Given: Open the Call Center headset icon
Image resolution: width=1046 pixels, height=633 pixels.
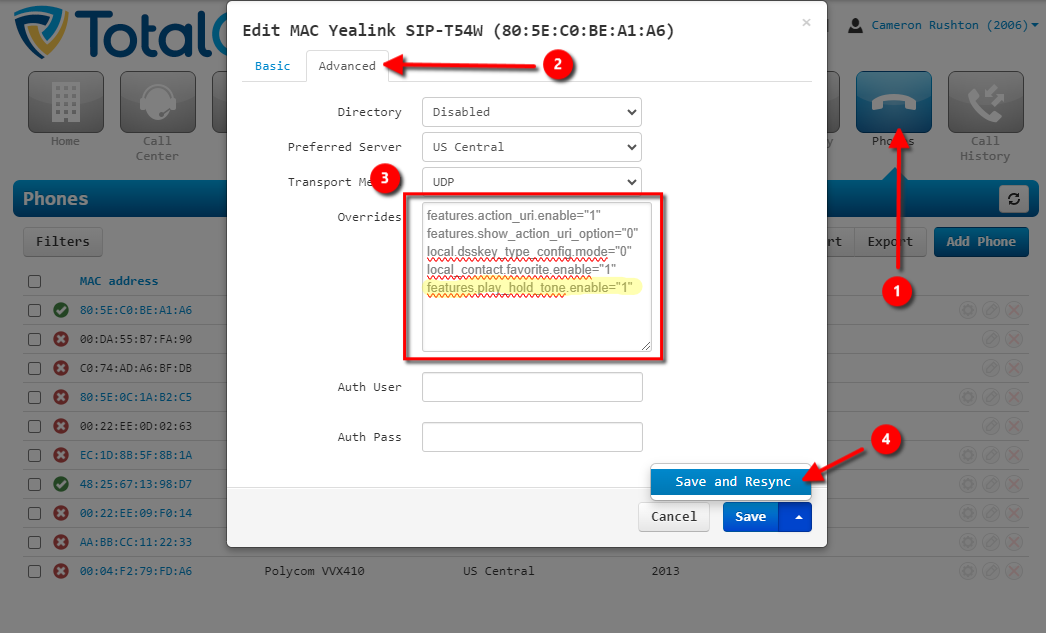Looking at the screenshot, I should (157, 102).
